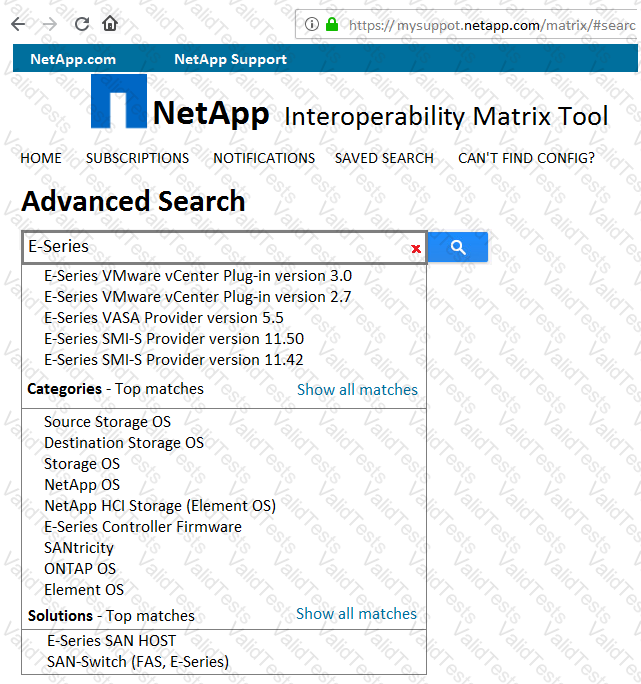
Task: Open the NOTIFICATIONS menu item
Action: 264,158
